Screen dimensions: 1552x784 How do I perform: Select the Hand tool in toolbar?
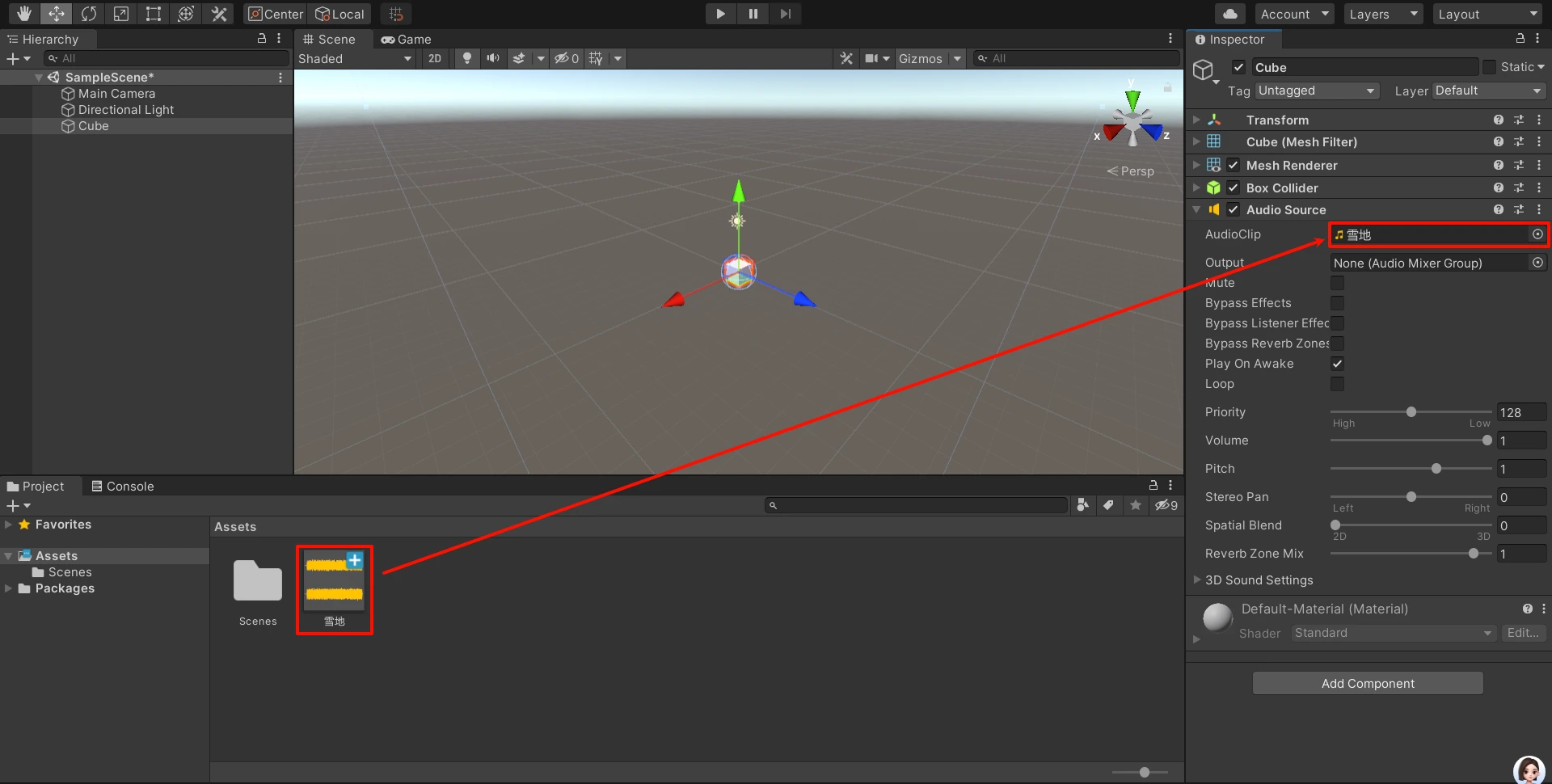[23, 14]
